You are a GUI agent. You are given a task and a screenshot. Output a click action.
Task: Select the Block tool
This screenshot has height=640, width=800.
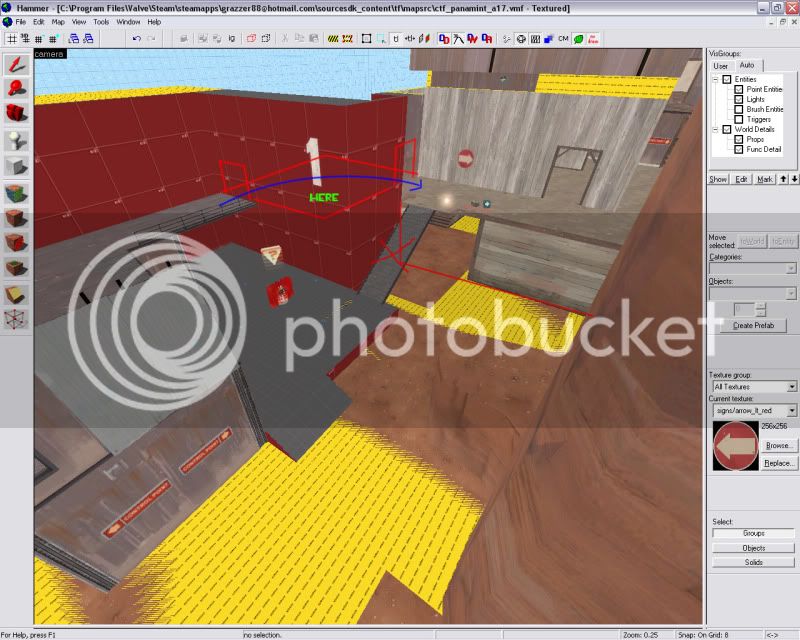click(17, 165)
